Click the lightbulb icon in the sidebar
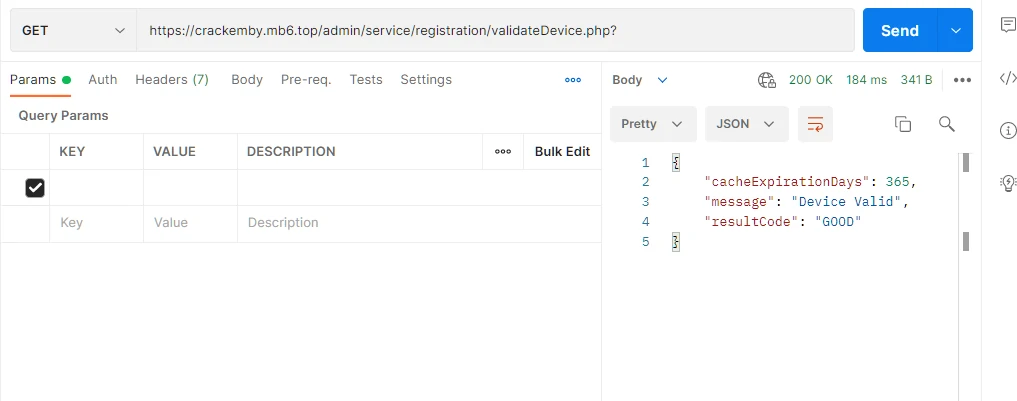The height and width of the screenshot is (401, 1017). [x=1008, y=182]
